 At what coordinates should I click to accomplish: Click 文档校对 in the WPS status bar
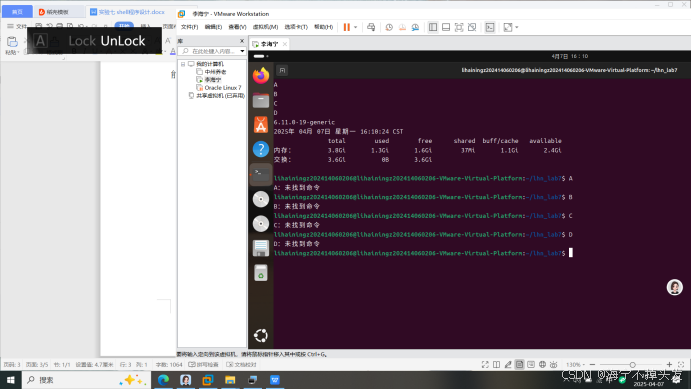click(241, 365)
